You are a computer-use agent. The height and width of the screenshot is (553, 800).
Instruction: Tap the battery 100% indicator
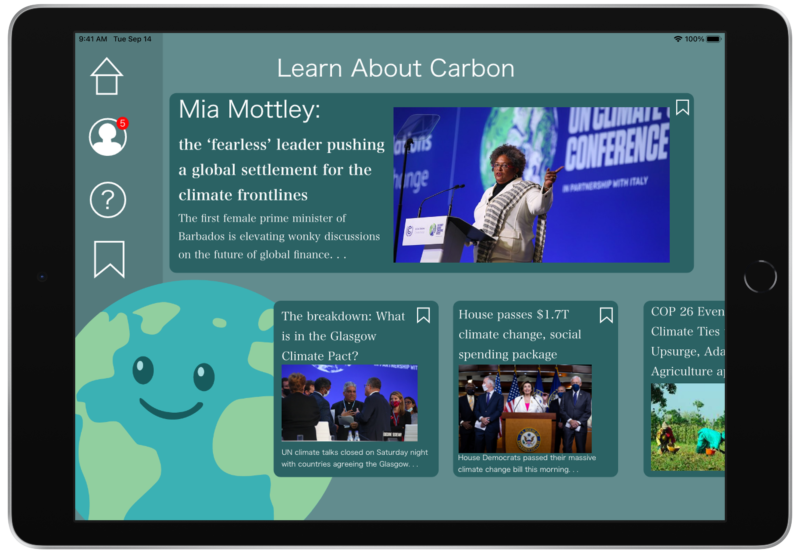point(703,39)
